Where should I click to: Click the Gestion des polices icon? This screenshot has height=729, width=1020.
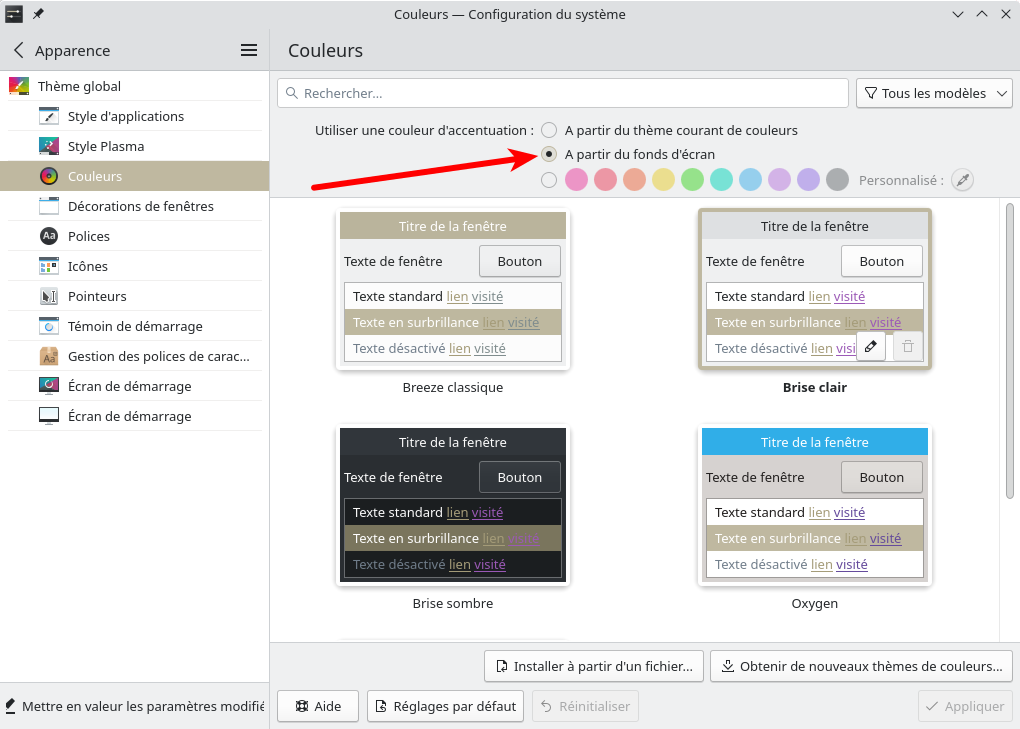[x=49, y=356]
